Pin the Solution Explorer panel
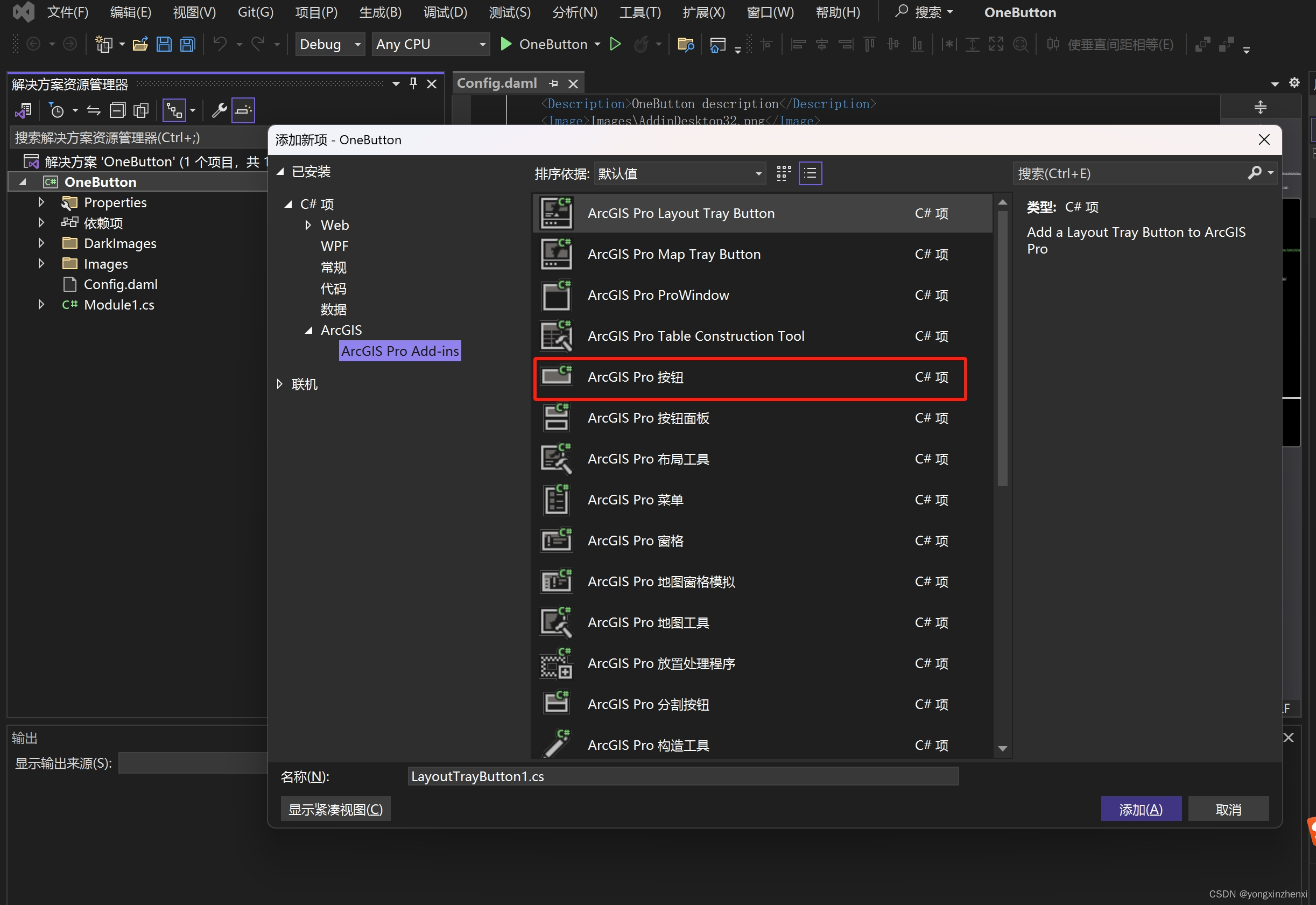The height and width of the screenshot is (905, 1316). point(413,84)
